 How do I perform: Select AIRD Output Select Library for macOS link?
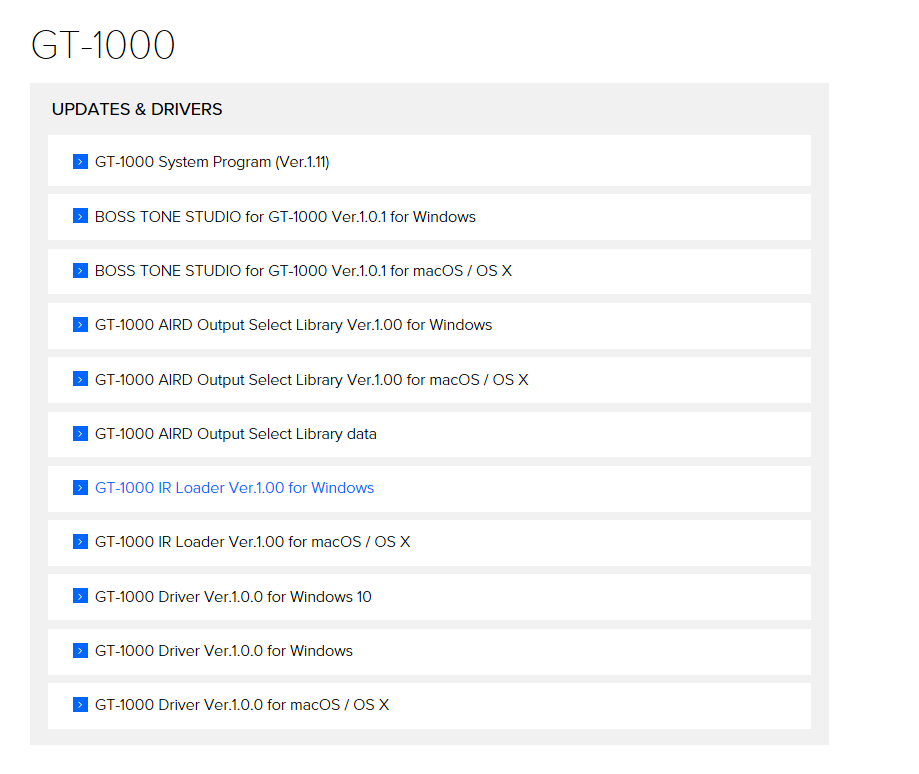pyautogui.click(x=311, y=380)
